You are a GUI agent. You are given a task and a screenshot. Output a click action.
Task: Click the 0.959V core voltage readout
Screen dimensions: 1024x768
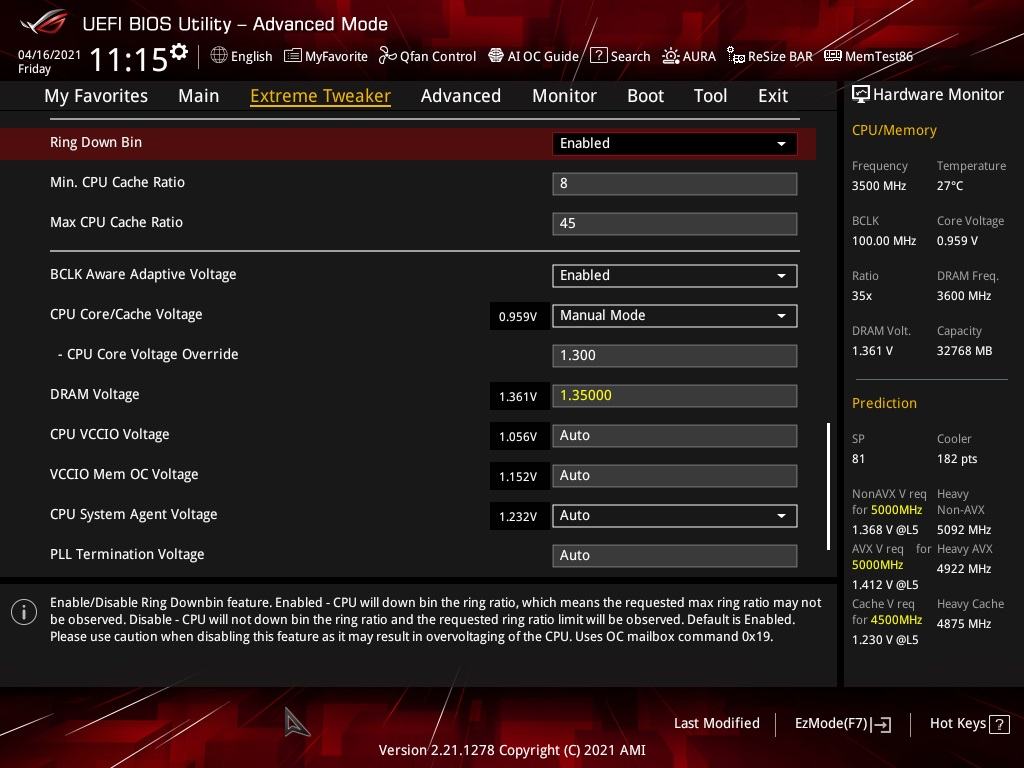(518, 317)
